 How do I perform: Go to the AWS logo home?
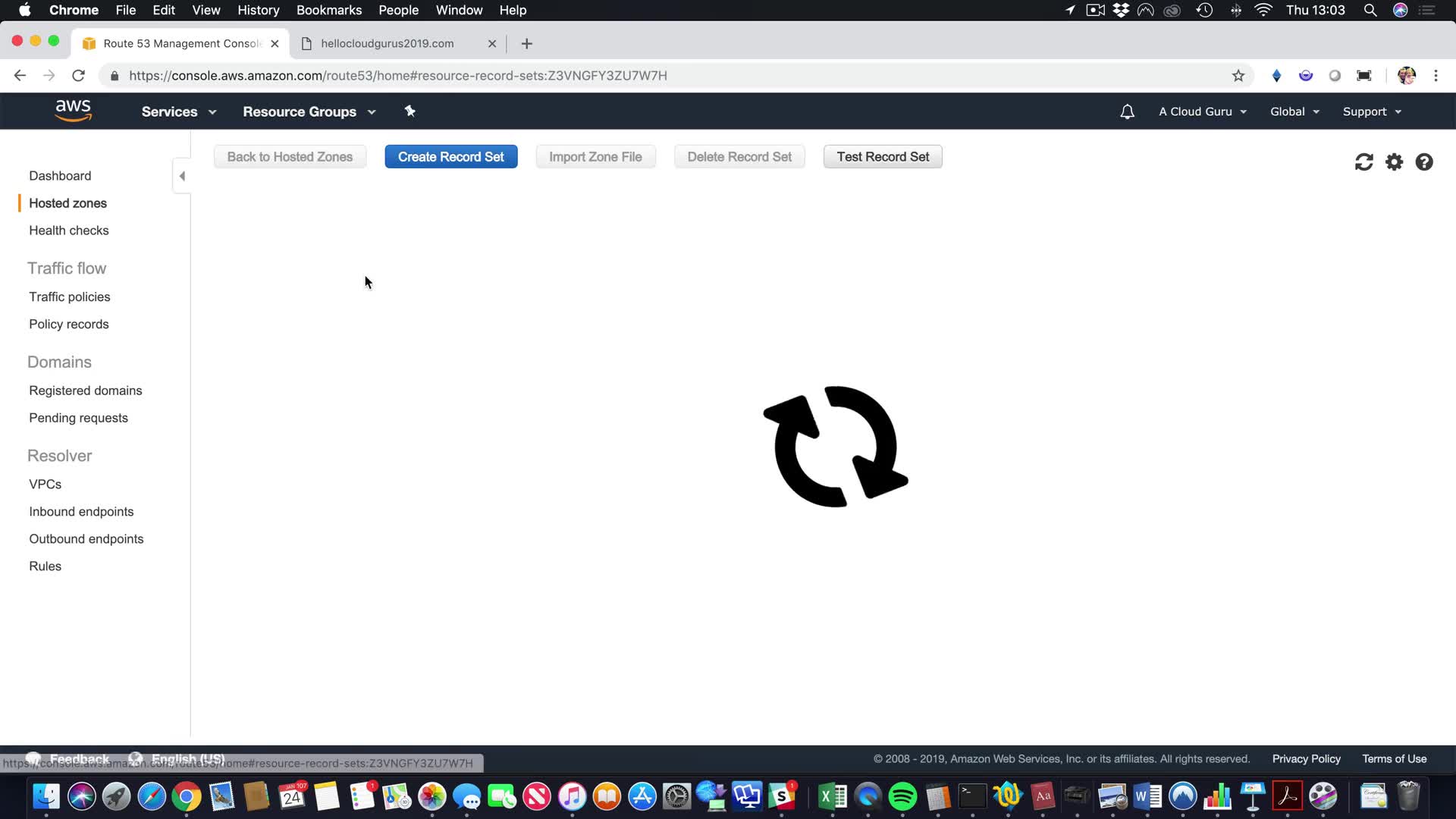point(73,111)
